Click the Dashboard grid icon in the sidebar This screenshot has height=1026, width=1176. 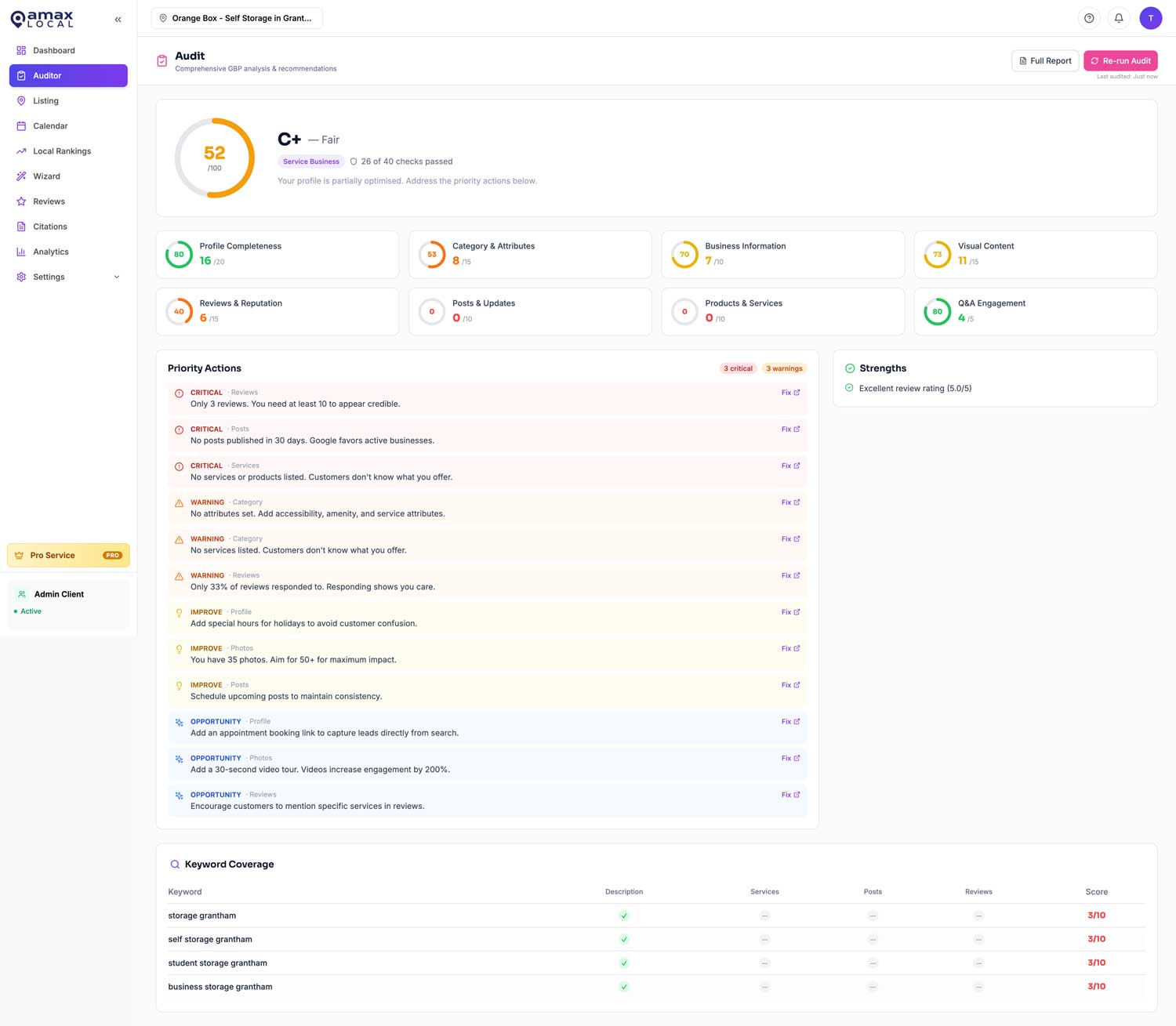(21, 50)
